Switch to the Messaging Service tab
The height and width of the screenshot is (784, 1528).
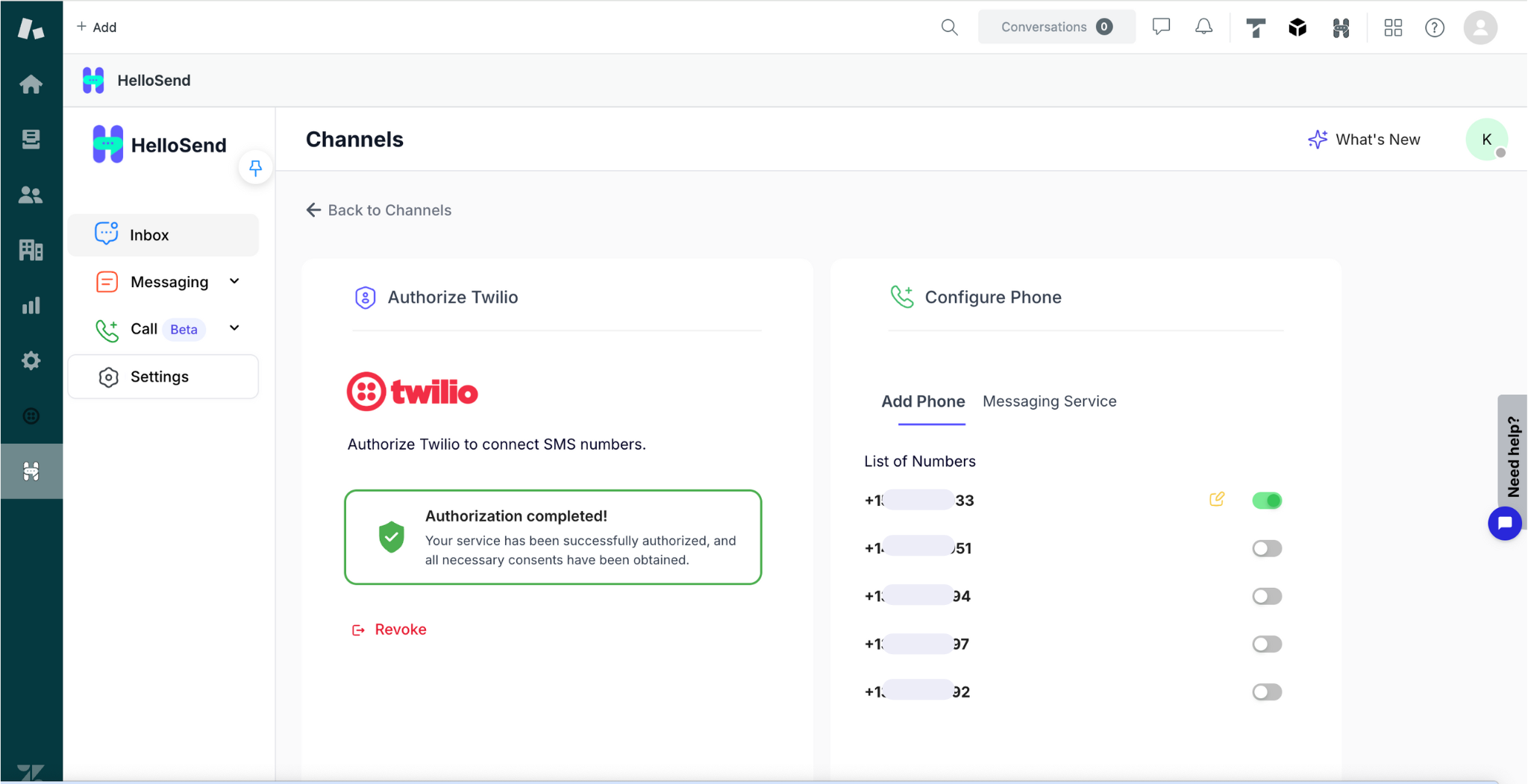coord(1049,401)
